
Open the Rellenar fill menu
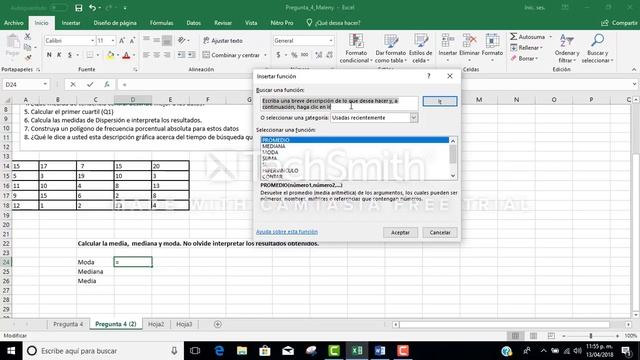(527, 48)
